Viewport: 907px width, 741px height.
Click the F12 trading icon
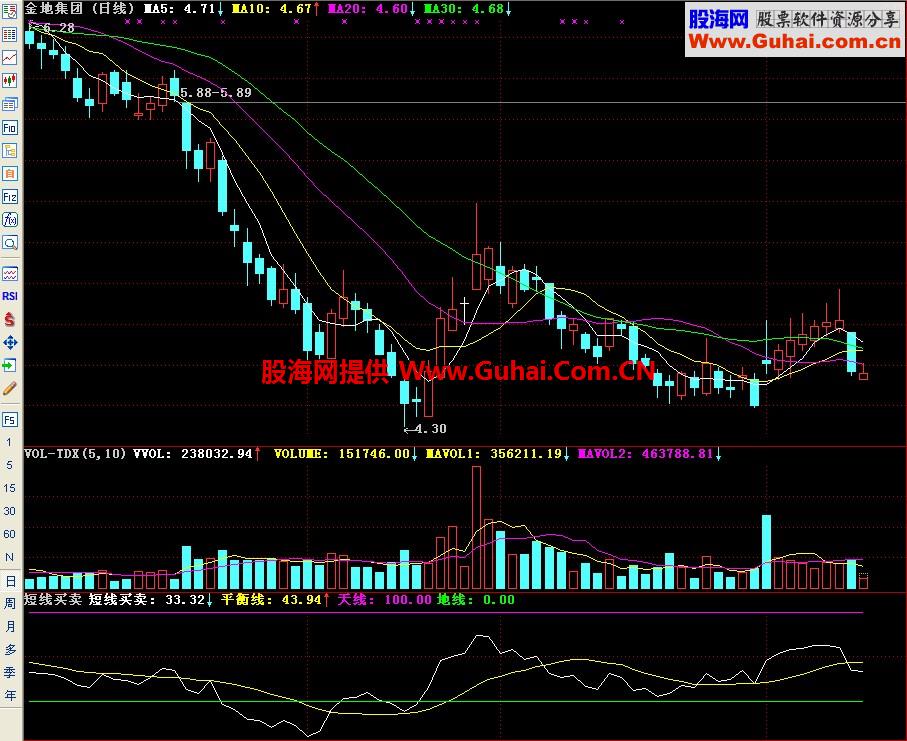click(x=10, y=197)
